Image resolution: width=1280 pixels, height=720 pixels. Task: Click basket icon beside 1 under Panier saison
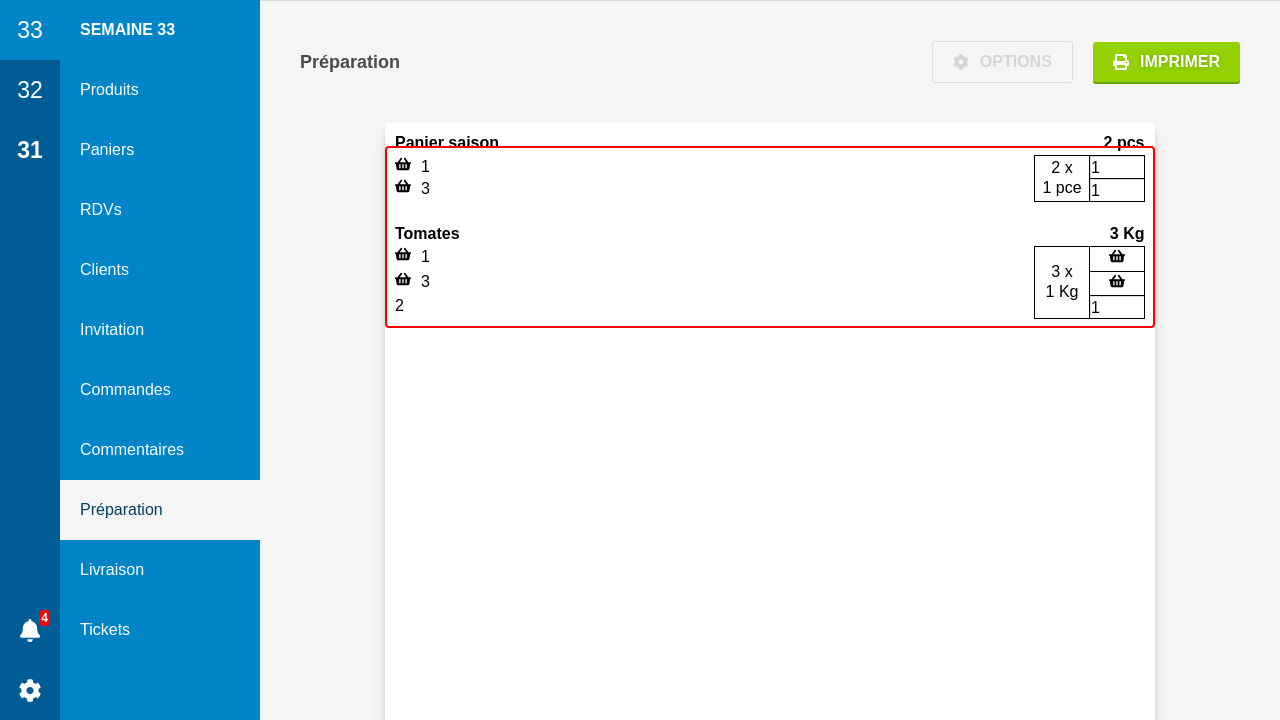point(403,165)
